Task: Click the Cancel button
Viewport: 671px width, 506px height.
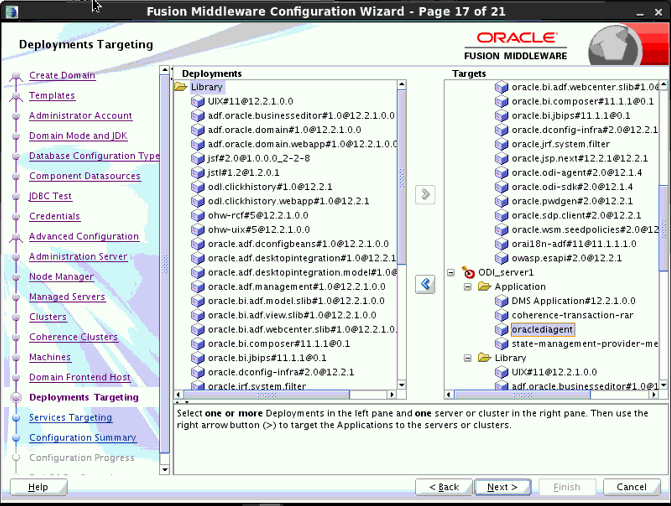Action: tap(632, 487)
